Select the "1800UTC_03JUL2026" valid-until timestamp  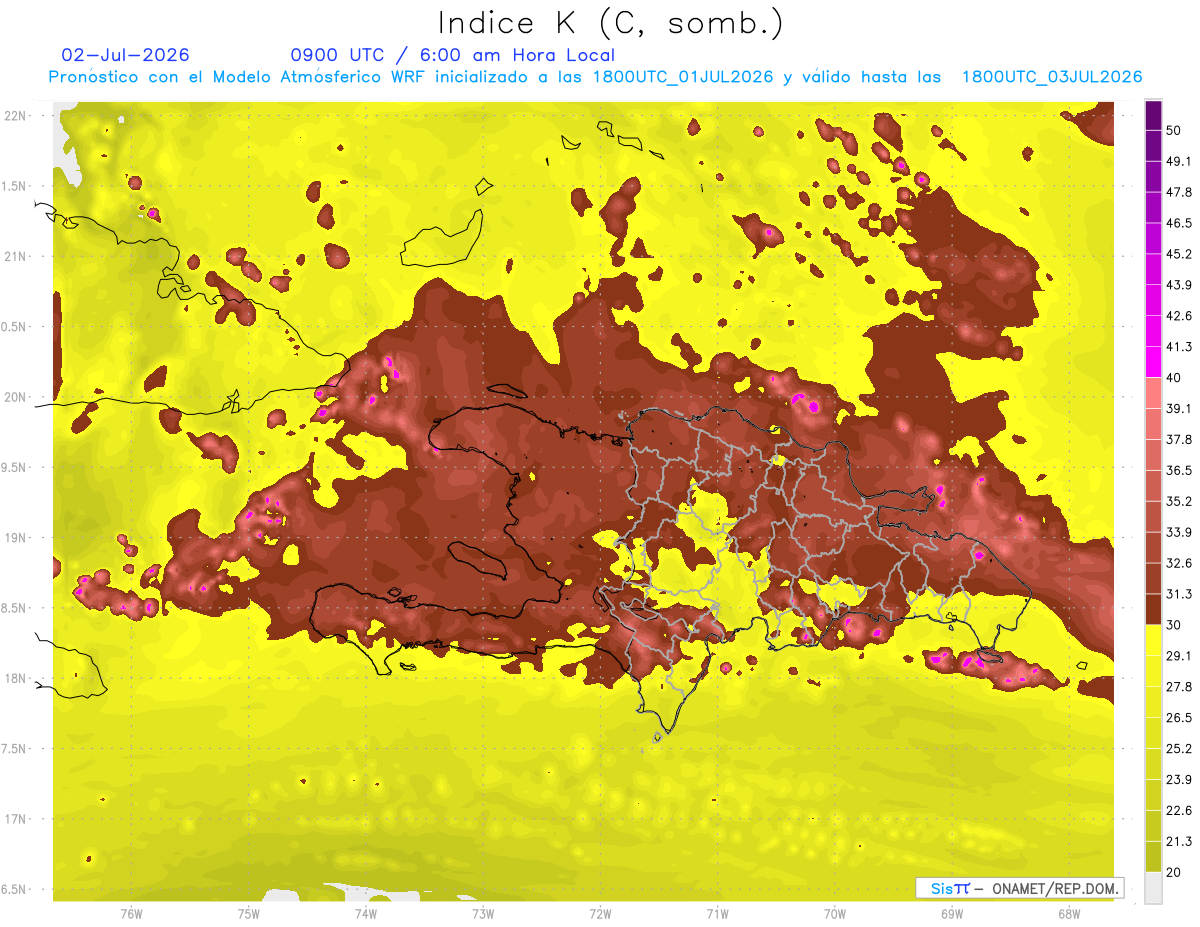(x=1052, y=77)
